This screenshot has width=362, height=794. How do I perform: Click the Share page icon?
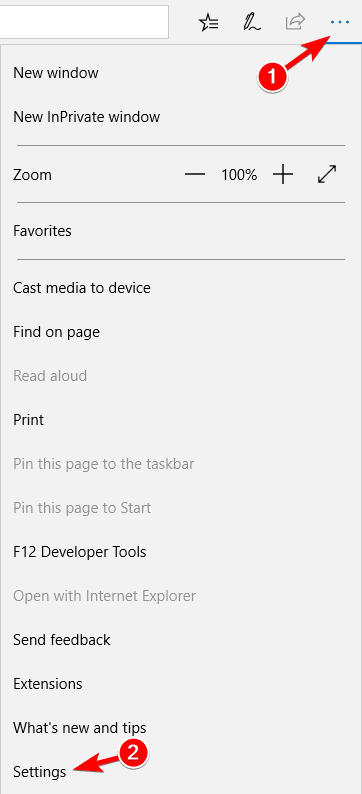(x=295, y=22)
